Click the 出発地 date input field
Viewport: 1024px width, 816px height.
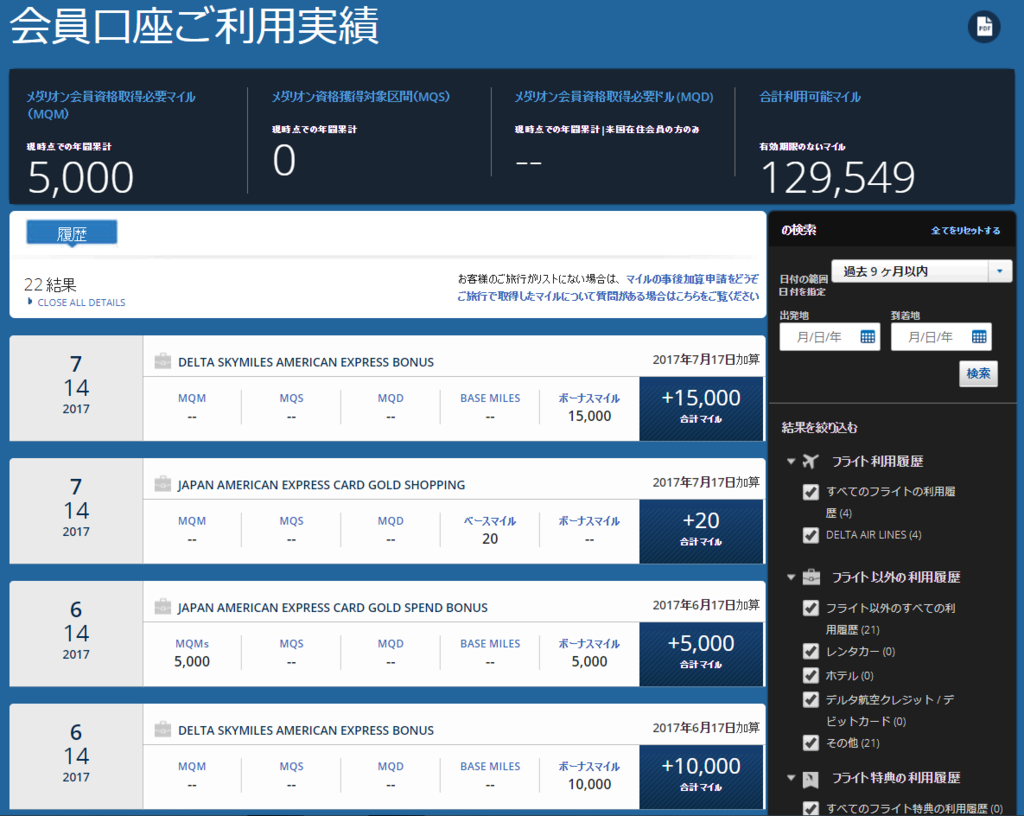[829, 337]
